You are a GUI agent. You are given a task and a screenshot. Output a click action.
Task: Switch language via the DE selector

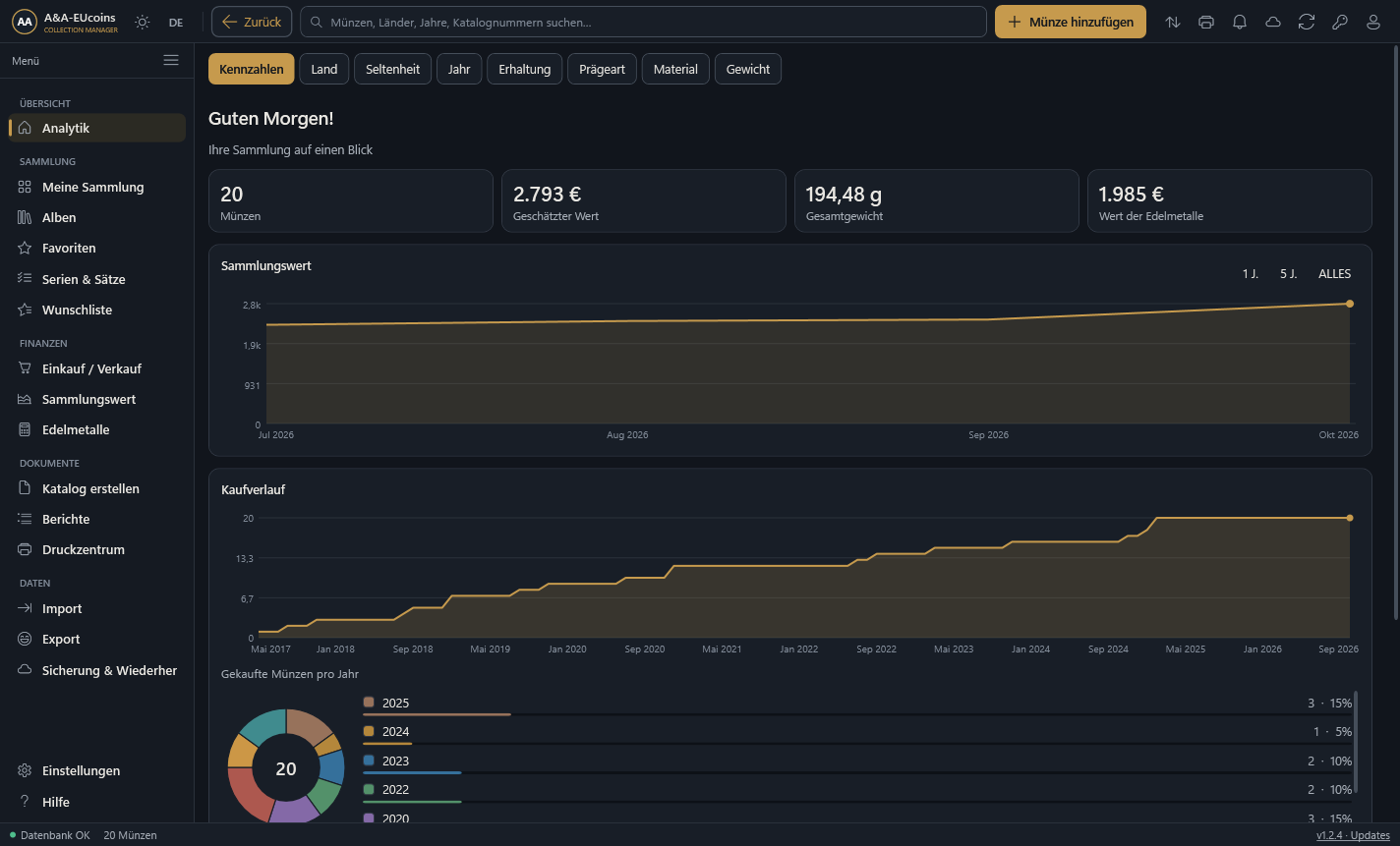(x=176, y=22)
